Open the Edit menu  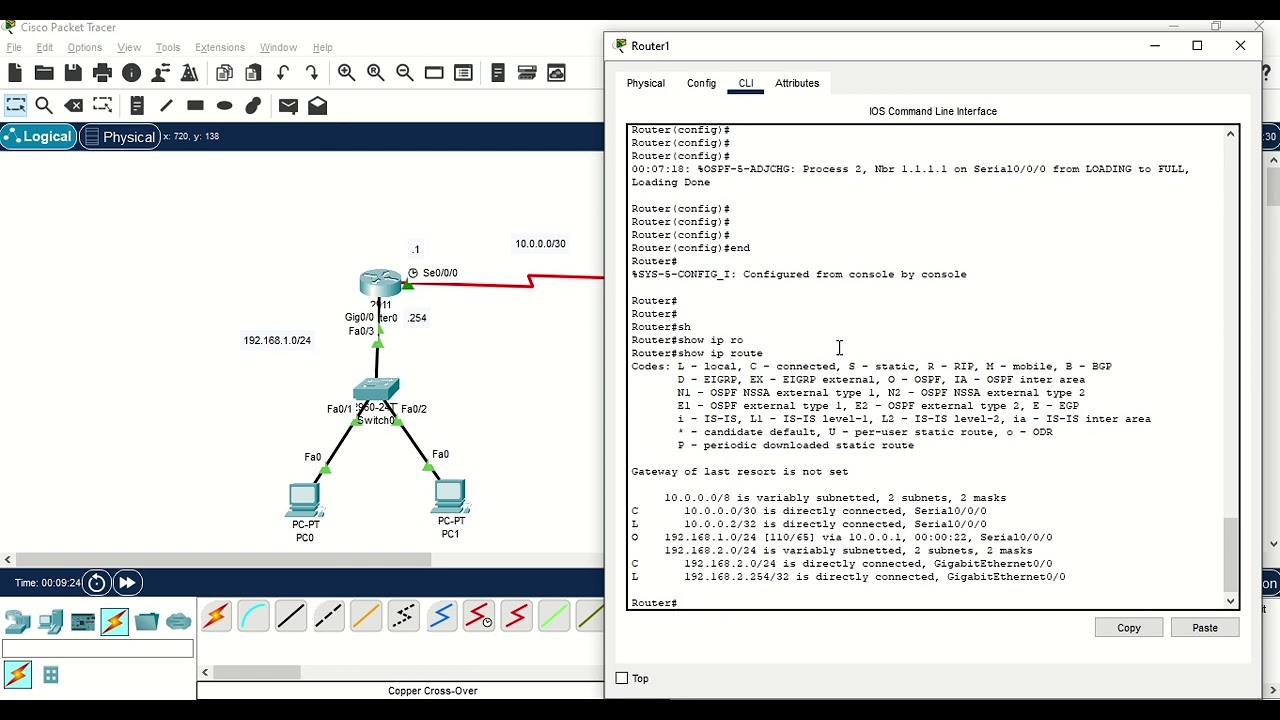point(45,47)
